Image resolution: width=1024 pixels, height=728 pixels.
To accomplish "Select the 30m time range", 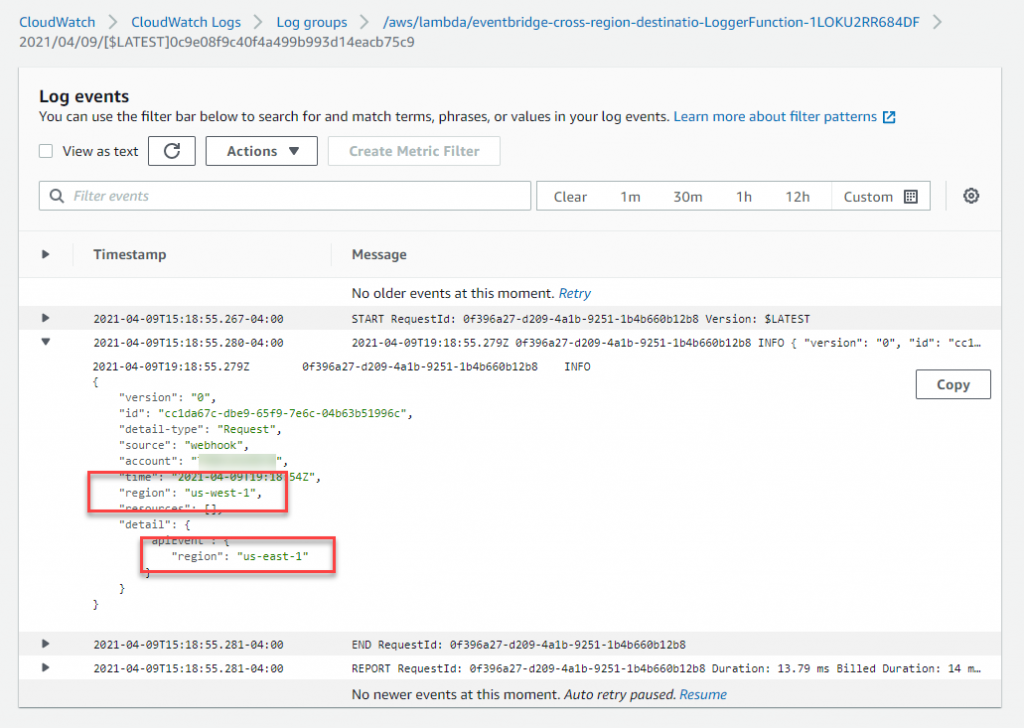I will point(688,196).
